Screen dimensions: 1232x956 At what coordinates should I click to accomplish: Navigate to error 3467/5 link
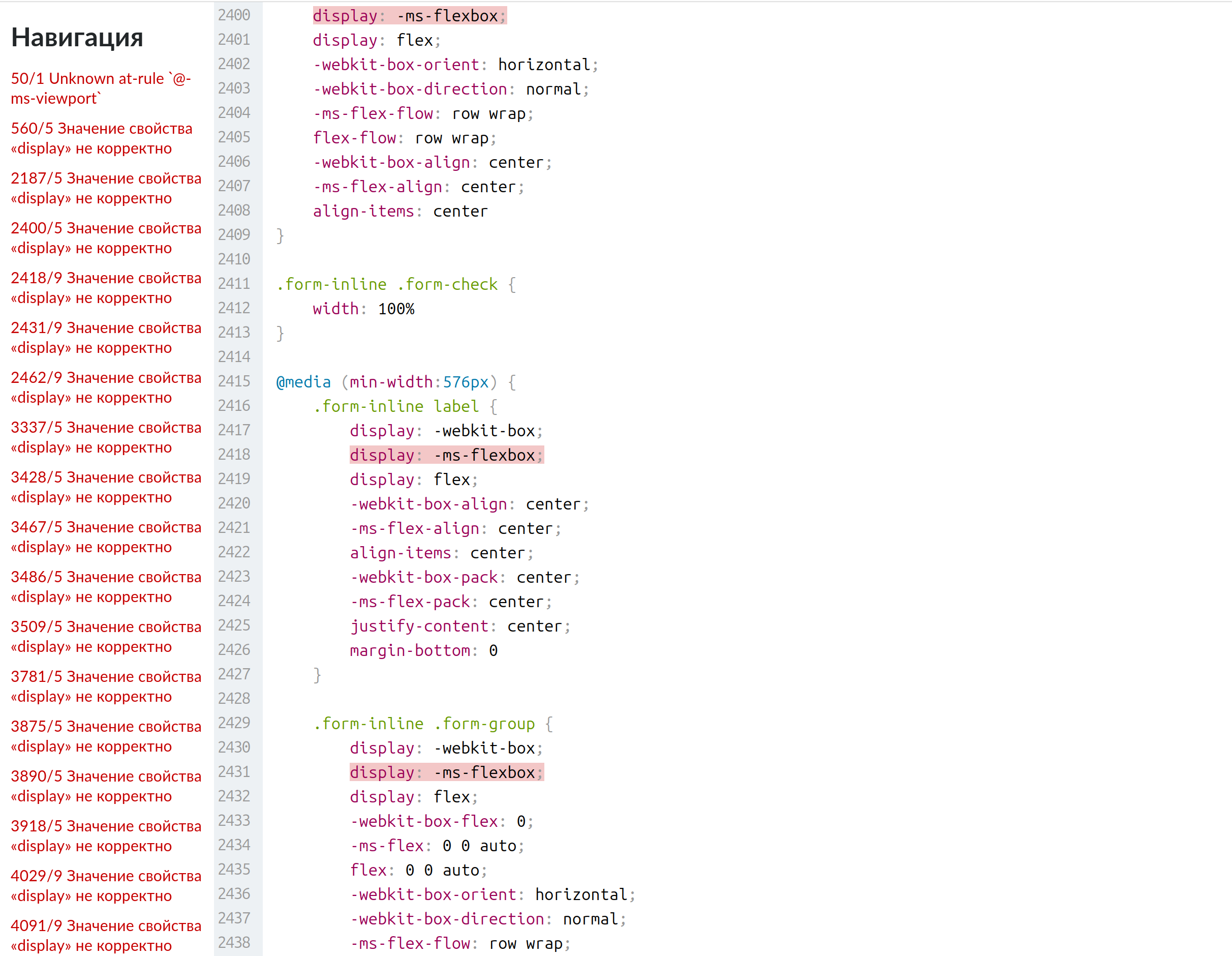106,536
